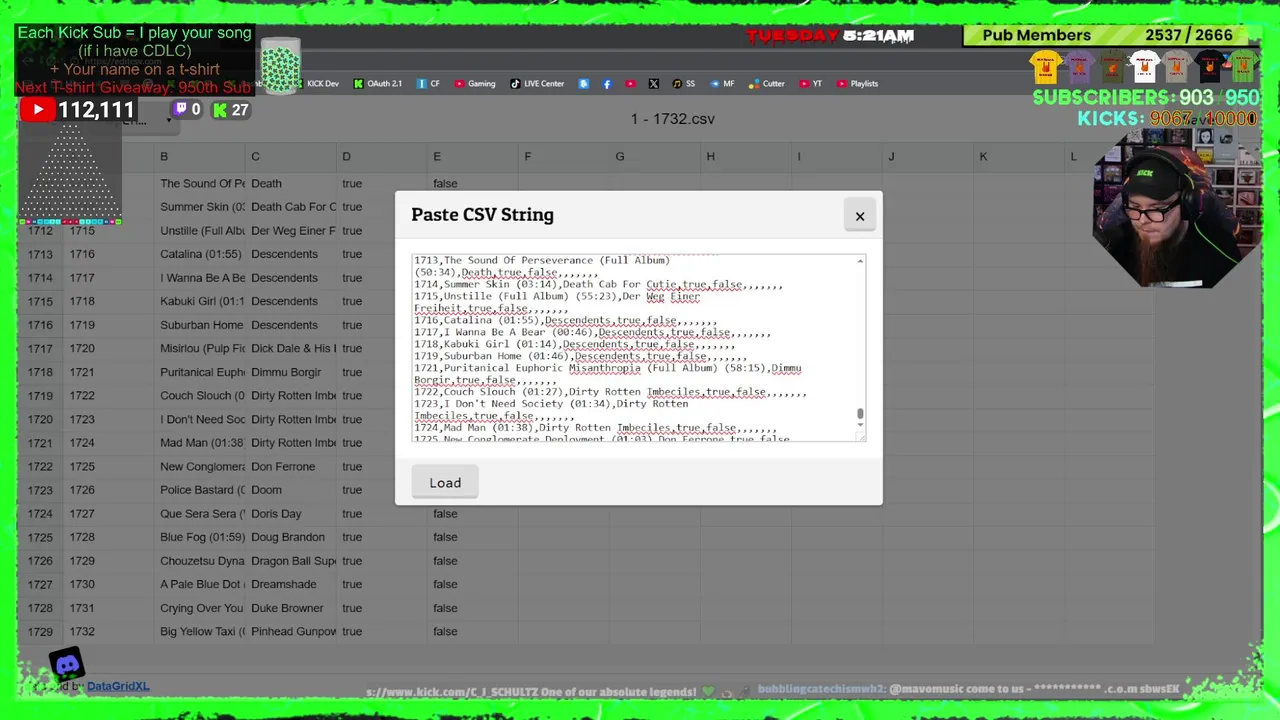Click the Facebook bookmark icon

pos(607,84)
